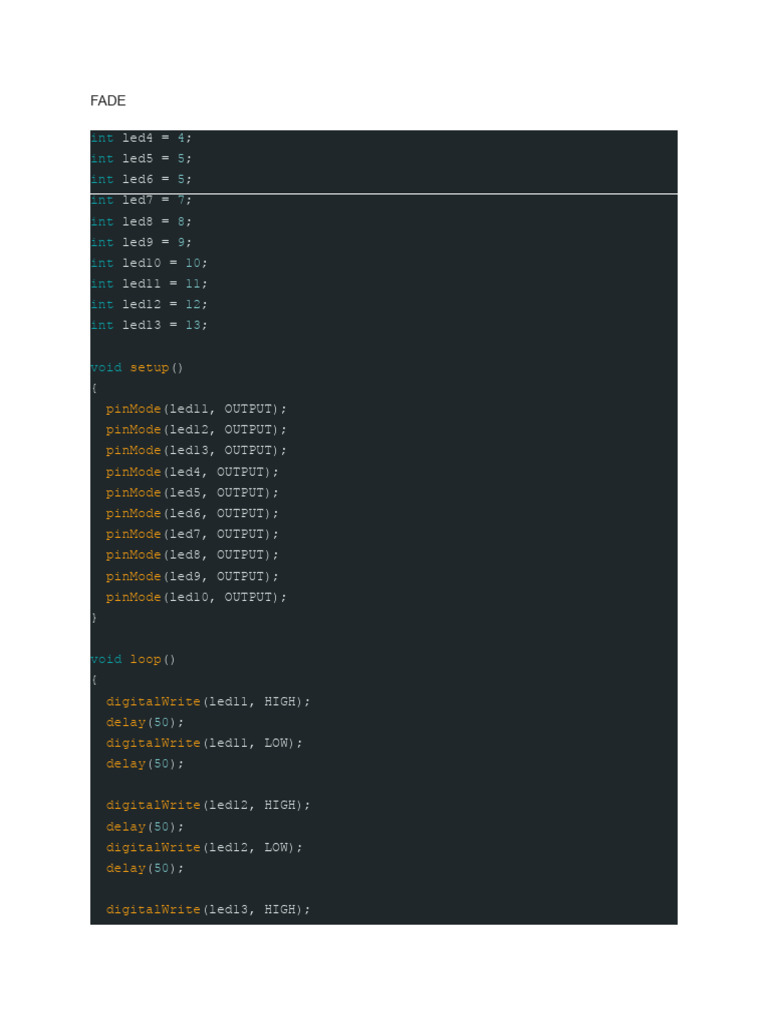Click the horizontal page-break line in code

click(x=400, y=194)
